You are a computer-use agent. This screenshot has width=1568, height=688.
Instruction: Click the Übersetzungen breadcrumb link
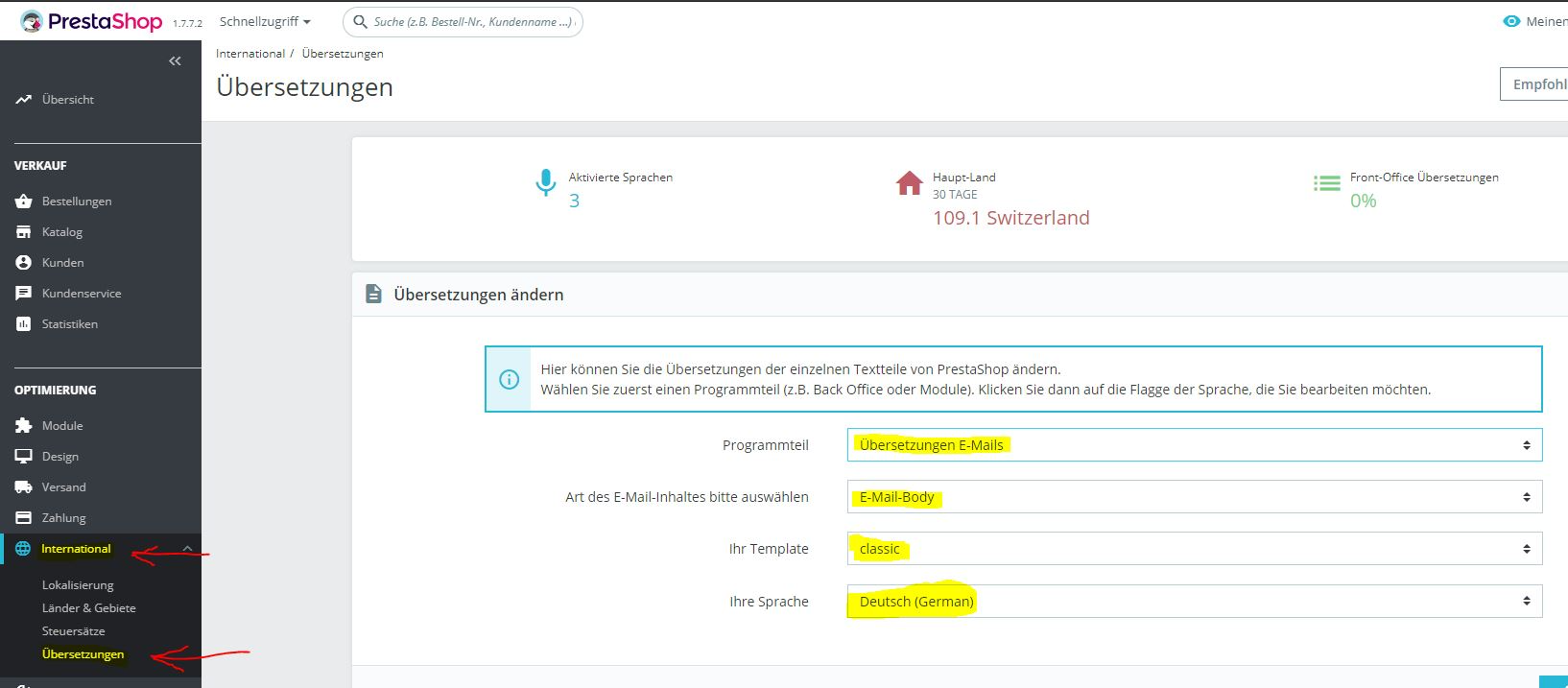pos(343,54)
